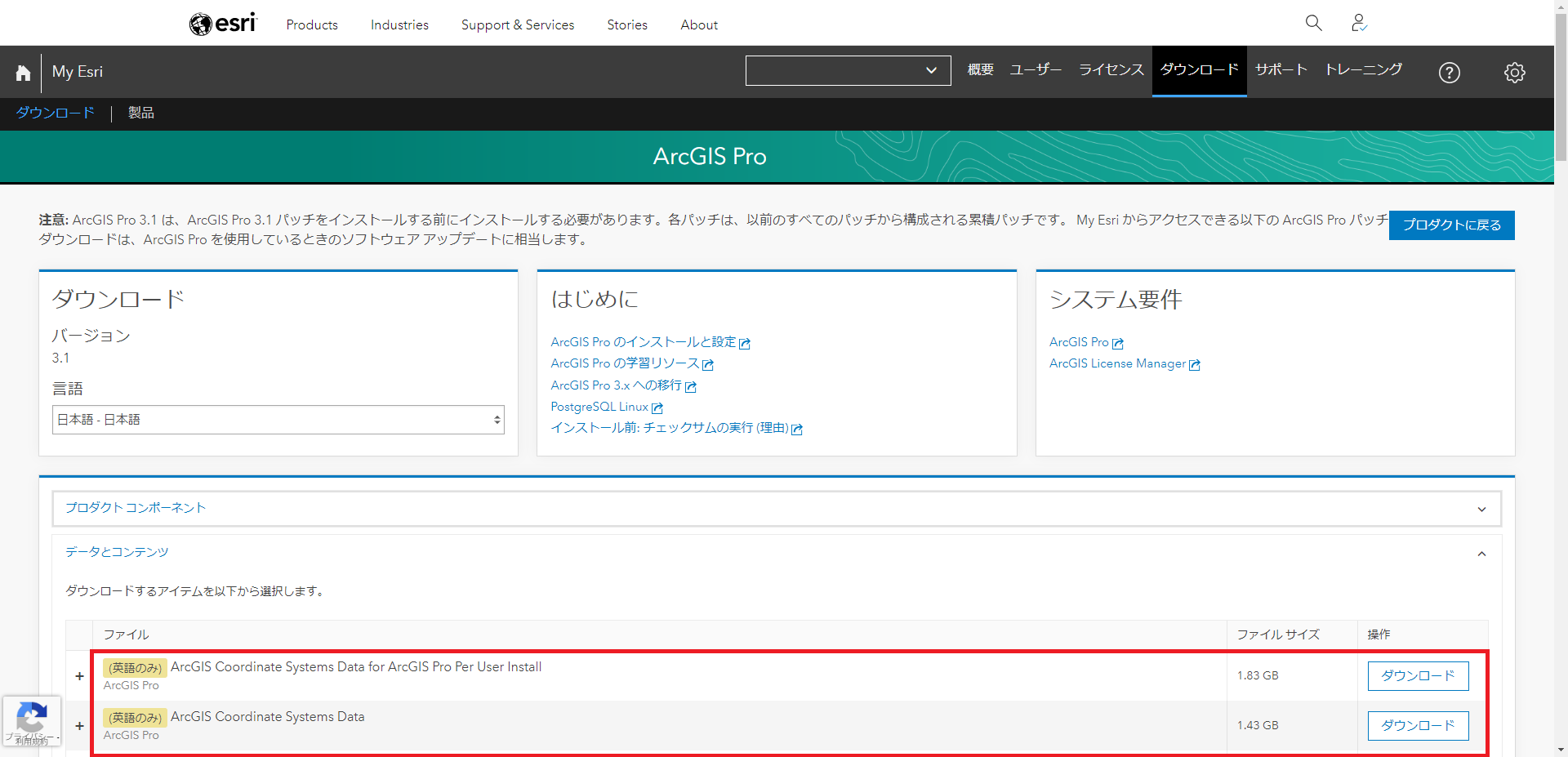Open the user account profile icon
Viewport: 1568px width, 757px height.
(1359, 23)
